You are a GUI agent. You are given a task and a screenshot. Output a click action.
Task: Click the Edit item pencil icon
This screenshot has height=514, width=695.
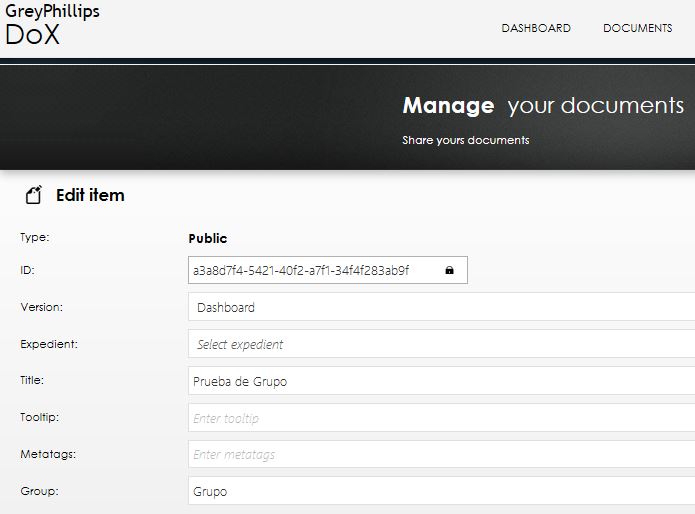point(34,195)
